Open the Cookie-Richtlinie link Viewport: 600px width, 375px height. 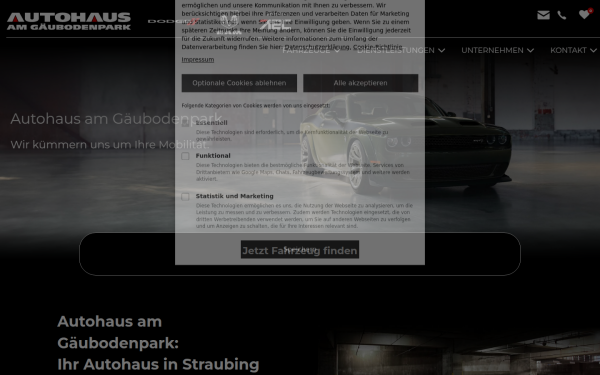tap(377, 47)
